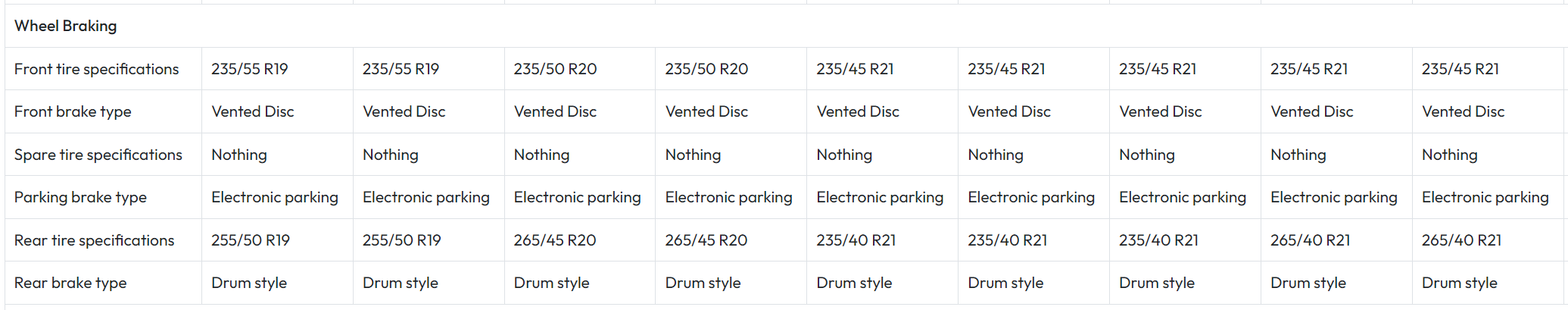Click the Parking brake type label

click(x=81, y=197)
